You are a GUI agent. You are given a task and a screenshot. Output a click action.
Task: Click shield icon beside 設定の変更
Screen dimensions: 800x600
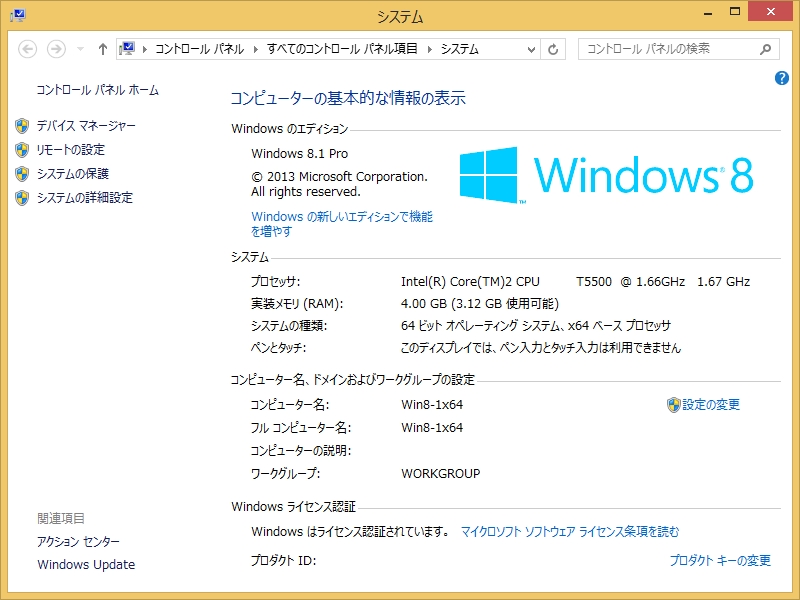[x=673, y=405]
